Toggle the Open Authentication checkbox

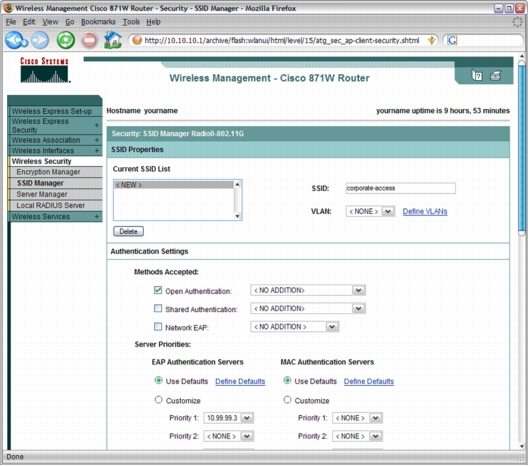tap(158, 290)
